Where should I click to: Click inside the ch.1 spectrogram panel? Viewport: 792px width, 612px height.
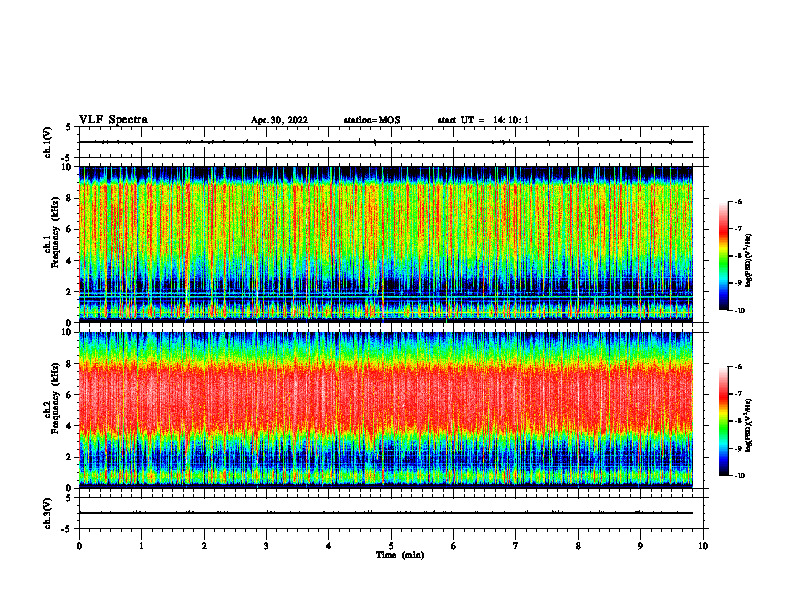point(385,244)
